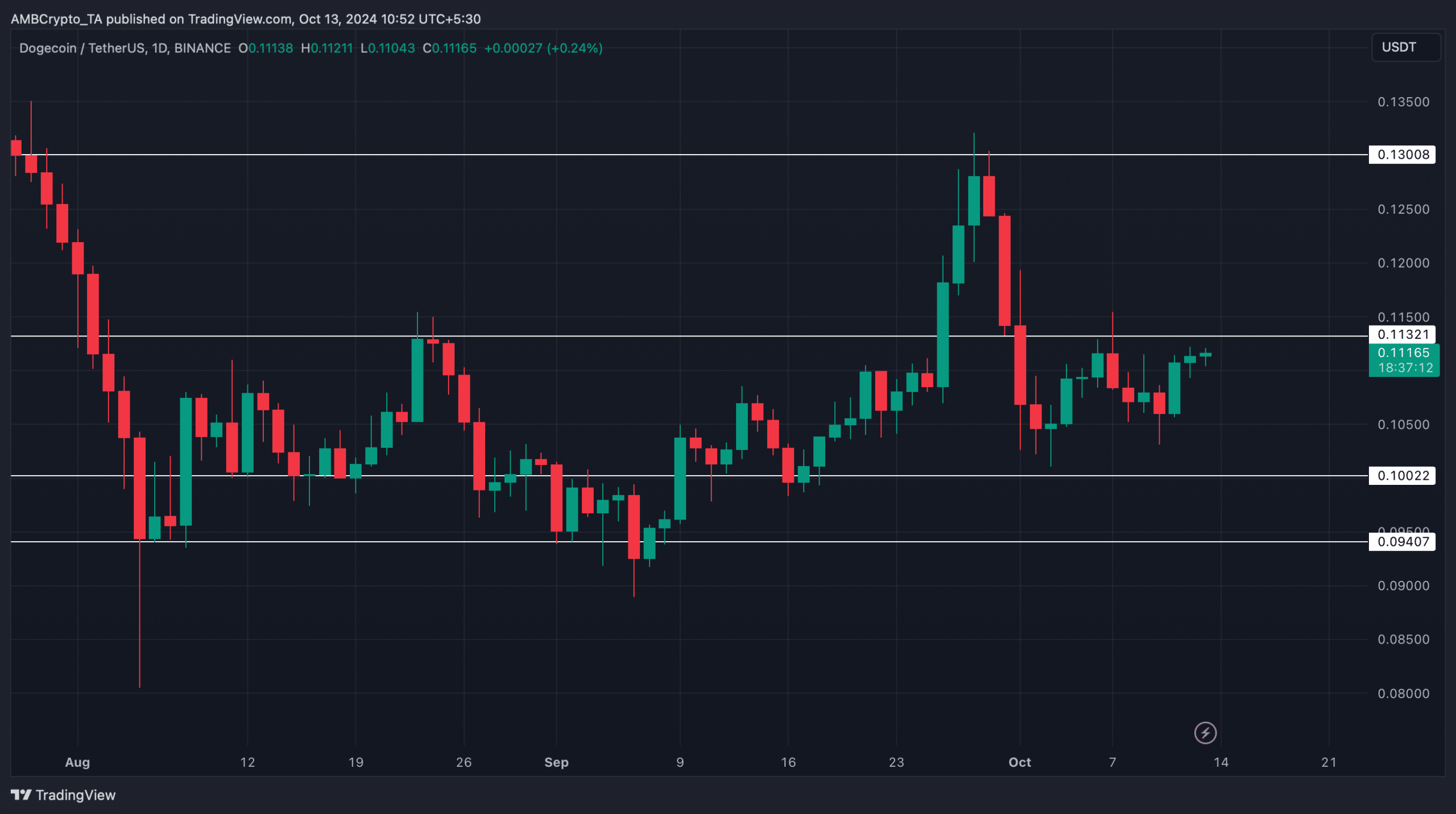Image resolution: width=1456 pixels, height=814 pixels.
Task: Click the change value +0.00027 (+0.24%)
Action: tap(543, 48)
